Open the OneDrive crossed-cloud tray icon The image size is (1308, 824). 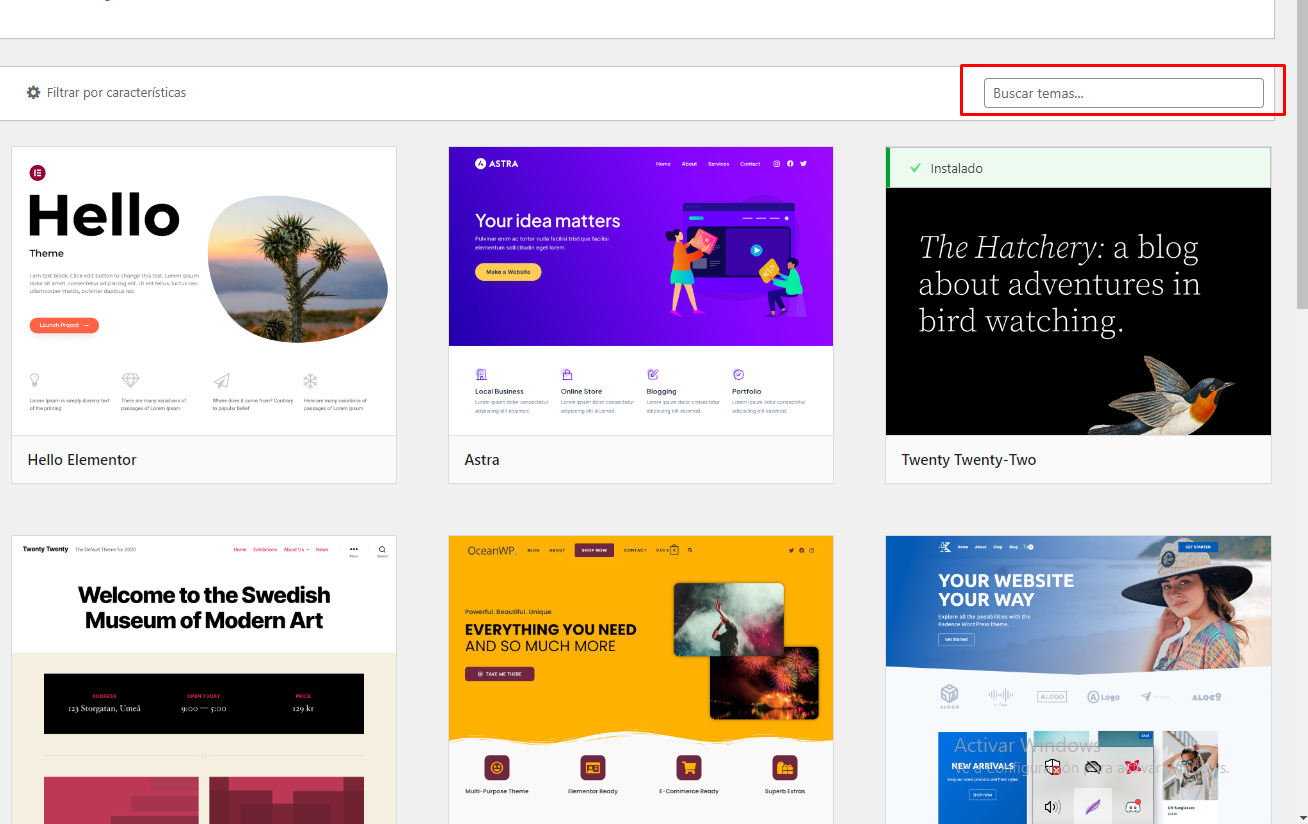pyautogui.click(x=1093, y=767)
